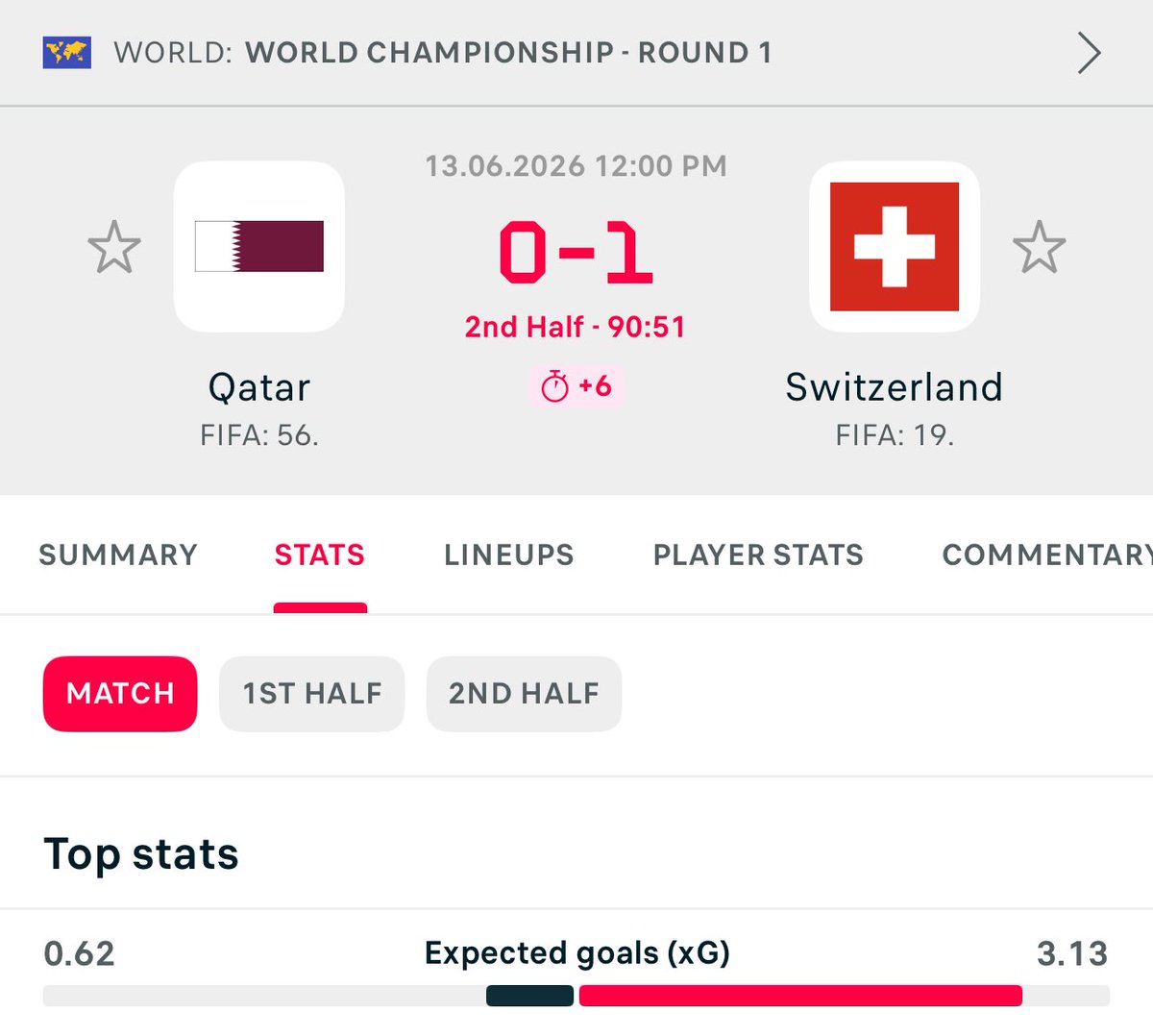The image size is (1153, 1036).
Task: Click the red Switzerland xG bar
Action: [800, 996]
